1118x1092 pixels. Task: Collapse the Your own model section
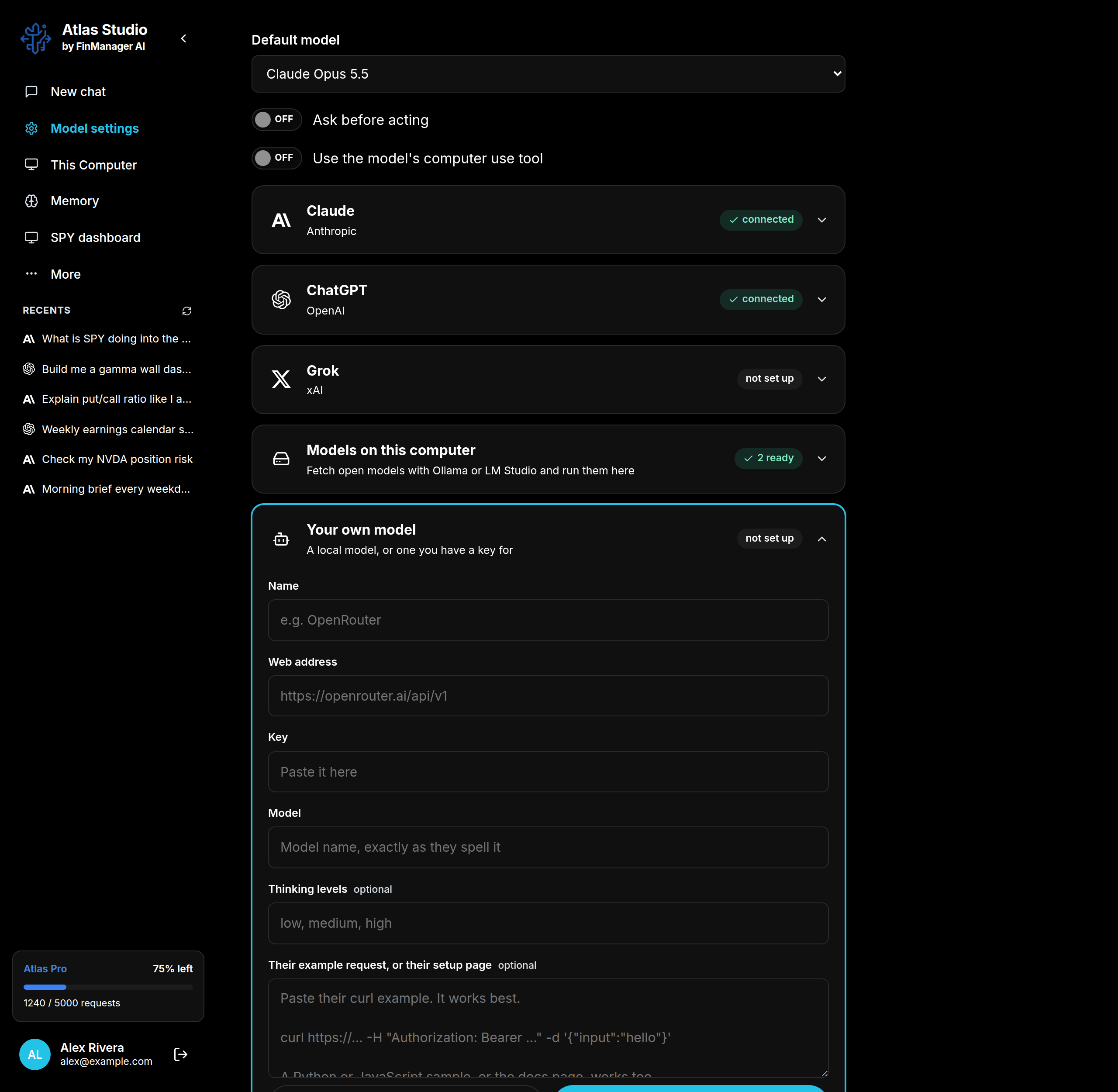point(821,539)
